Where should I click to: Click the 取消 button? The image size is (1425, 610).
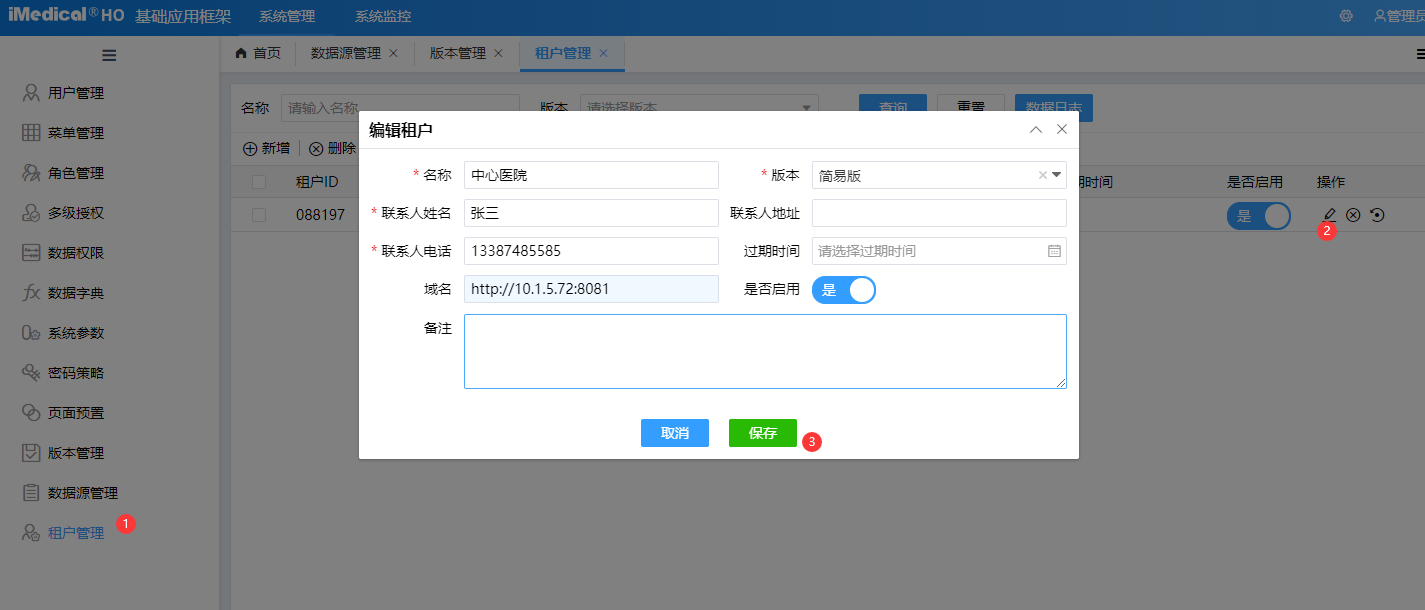click(x=674, y=433)
